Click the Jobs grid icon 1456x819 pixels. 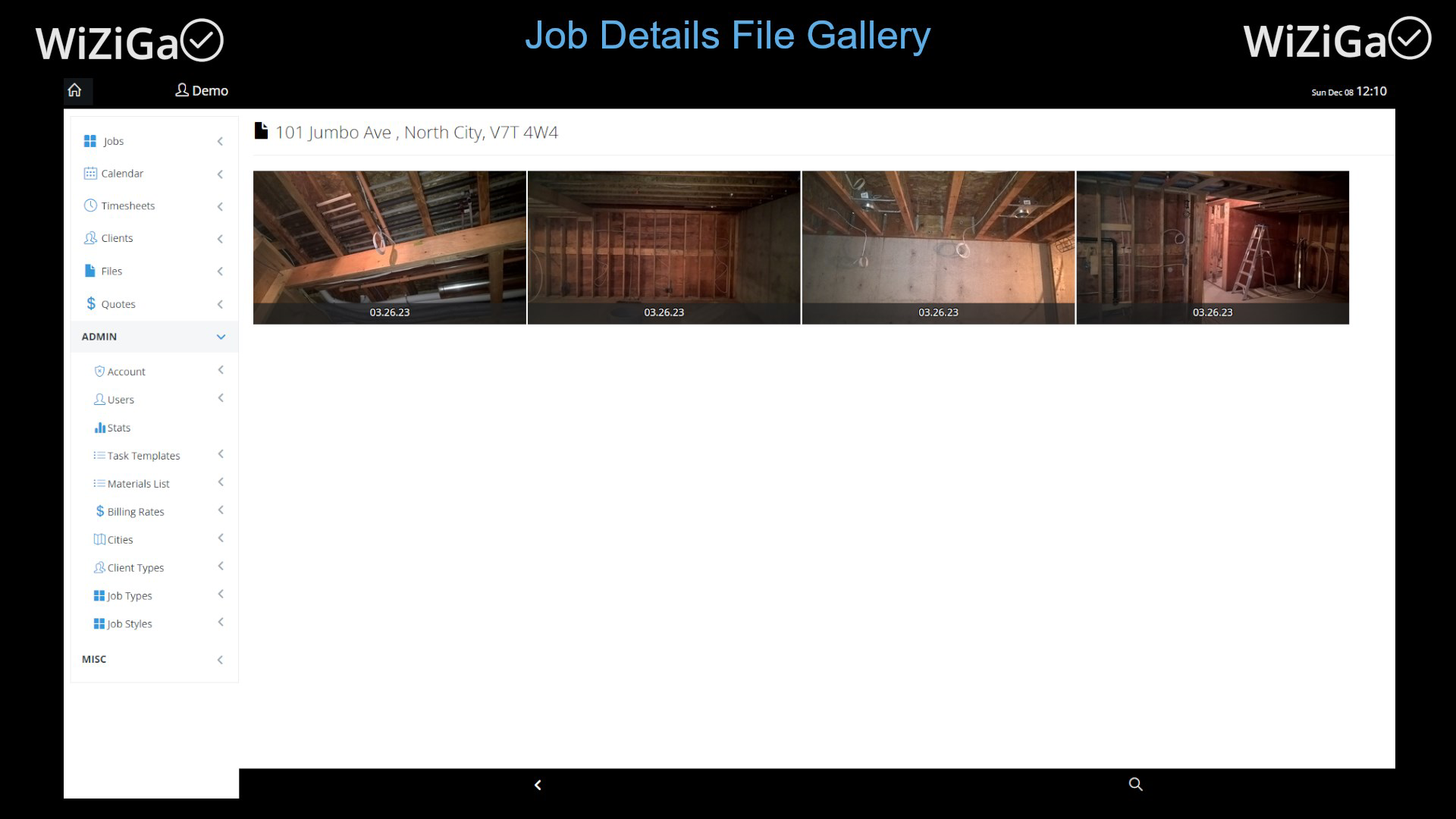(90, 141)
